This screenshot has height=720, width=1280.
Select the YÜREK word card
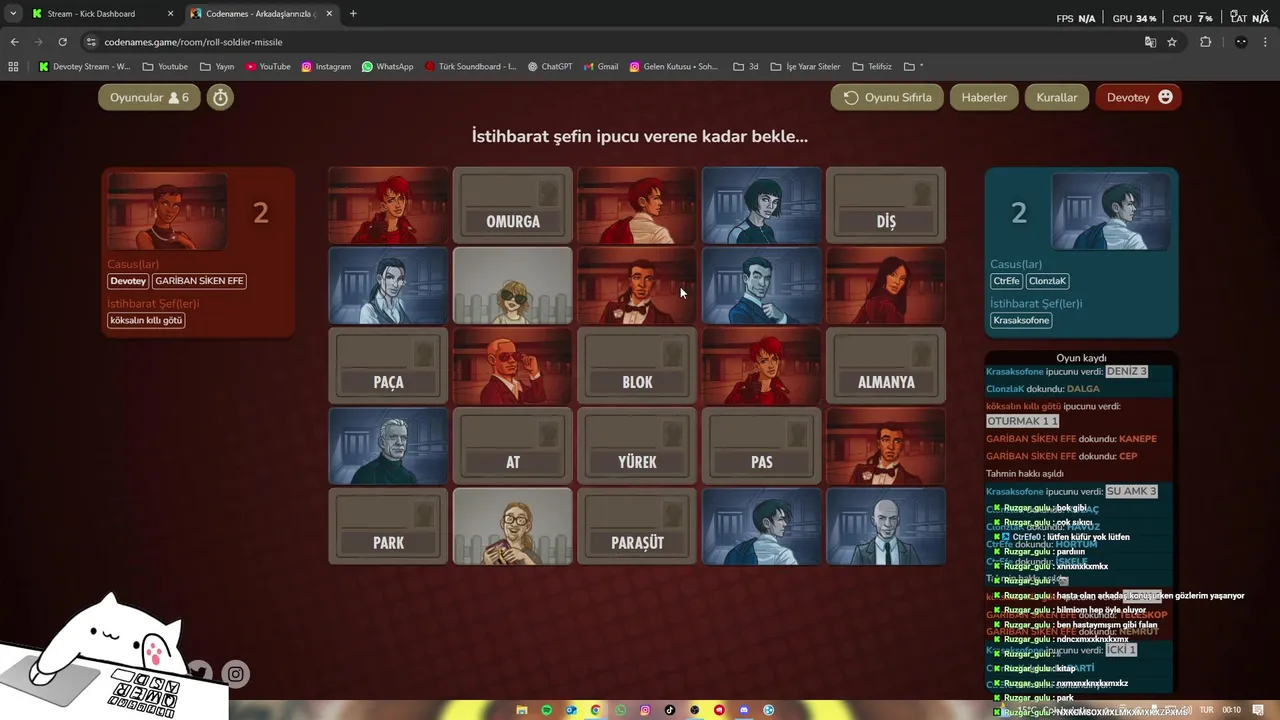(637, 446)
